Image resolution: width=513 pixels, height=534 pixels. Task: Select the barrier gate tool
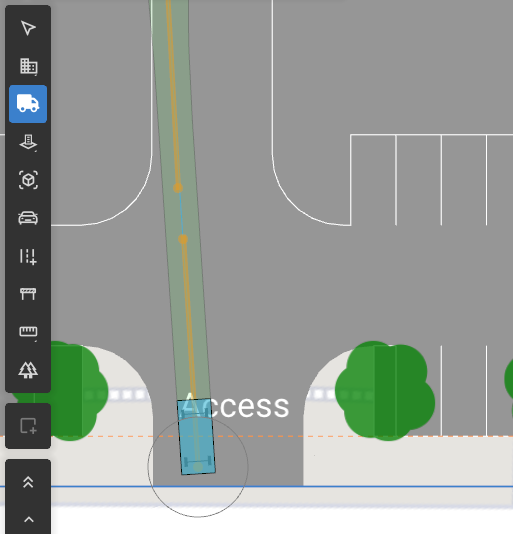click(x=28, y=294)
